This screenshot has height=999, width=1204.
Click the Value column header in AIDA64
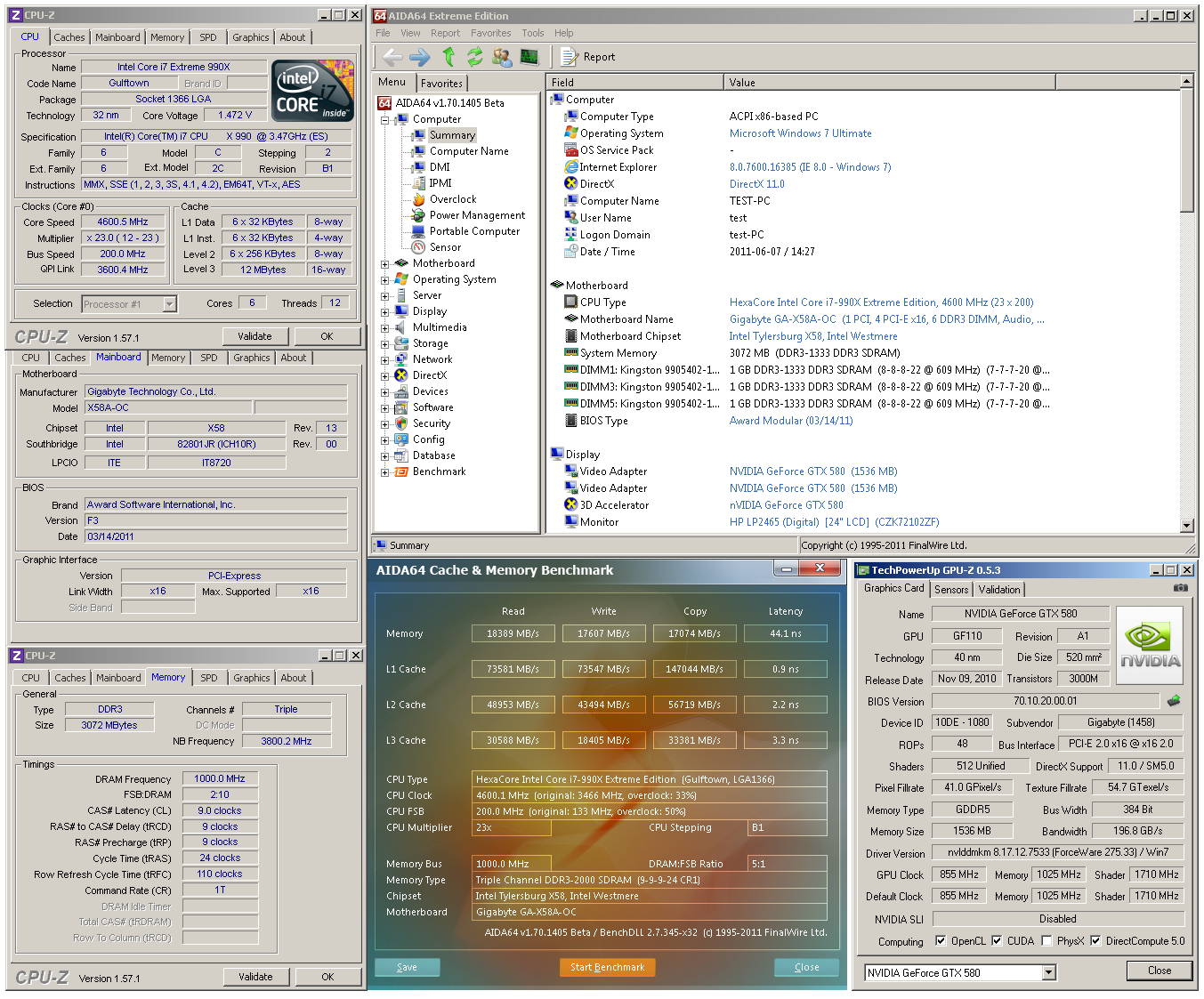(x=889, y=83)
